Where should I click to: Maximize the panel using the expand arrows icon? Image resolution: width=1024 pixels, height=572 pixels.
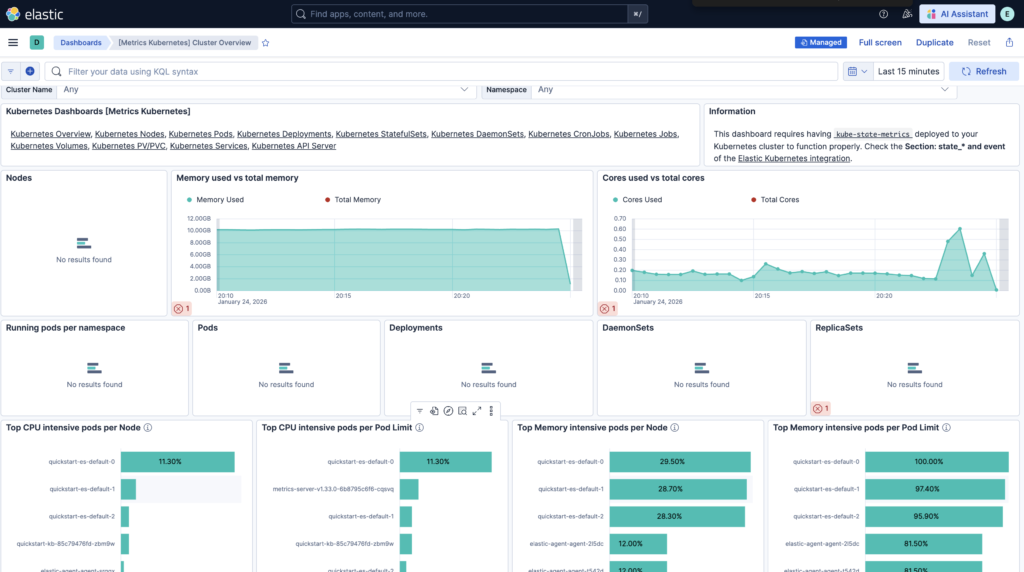pos(477,411)
